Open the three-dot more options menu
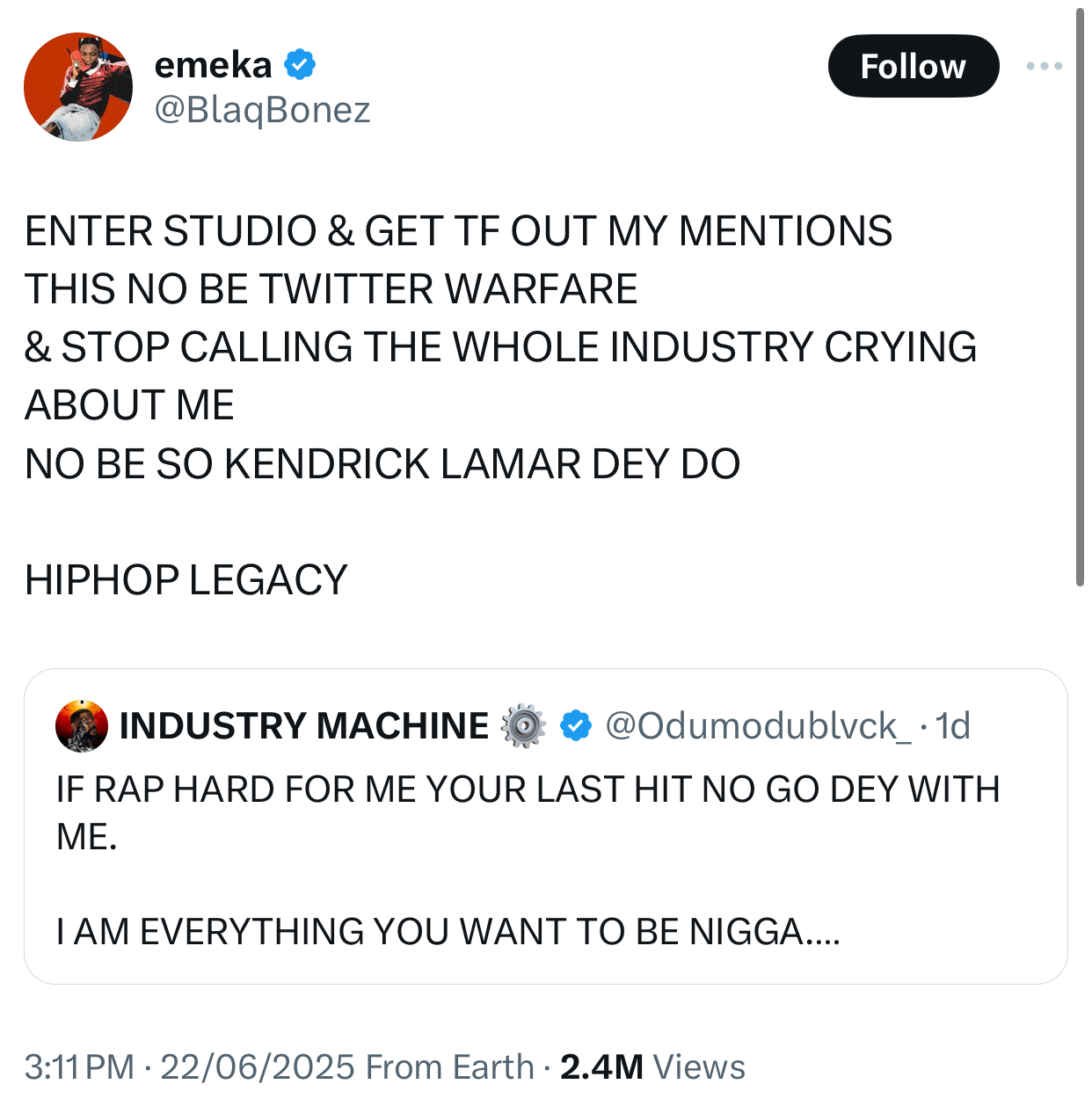 [1044, 66]
